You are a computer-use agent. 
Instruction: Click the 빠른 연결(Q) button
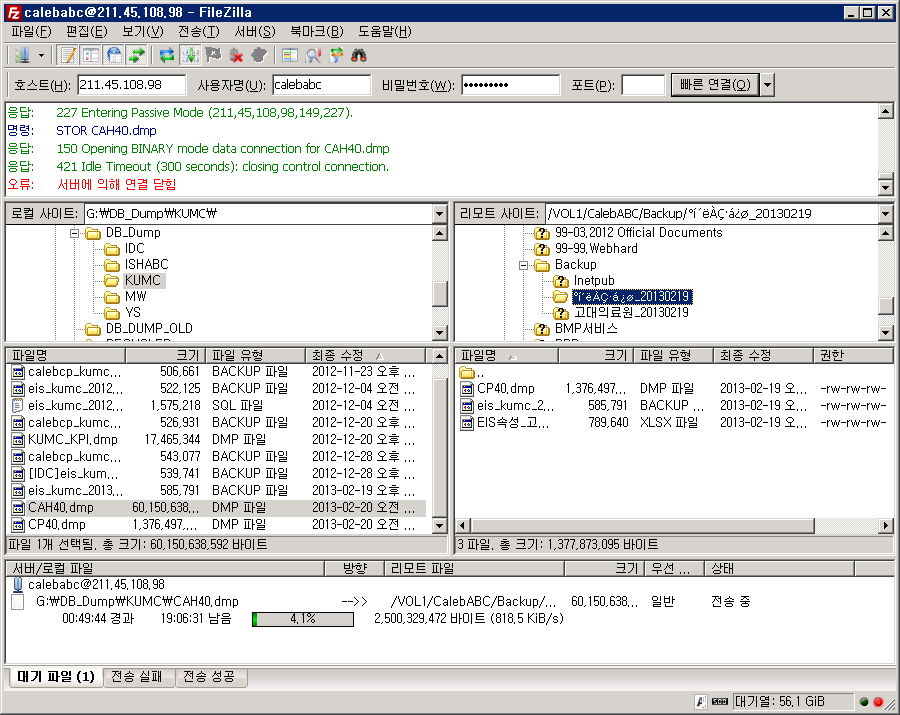[x=715, y=85]
